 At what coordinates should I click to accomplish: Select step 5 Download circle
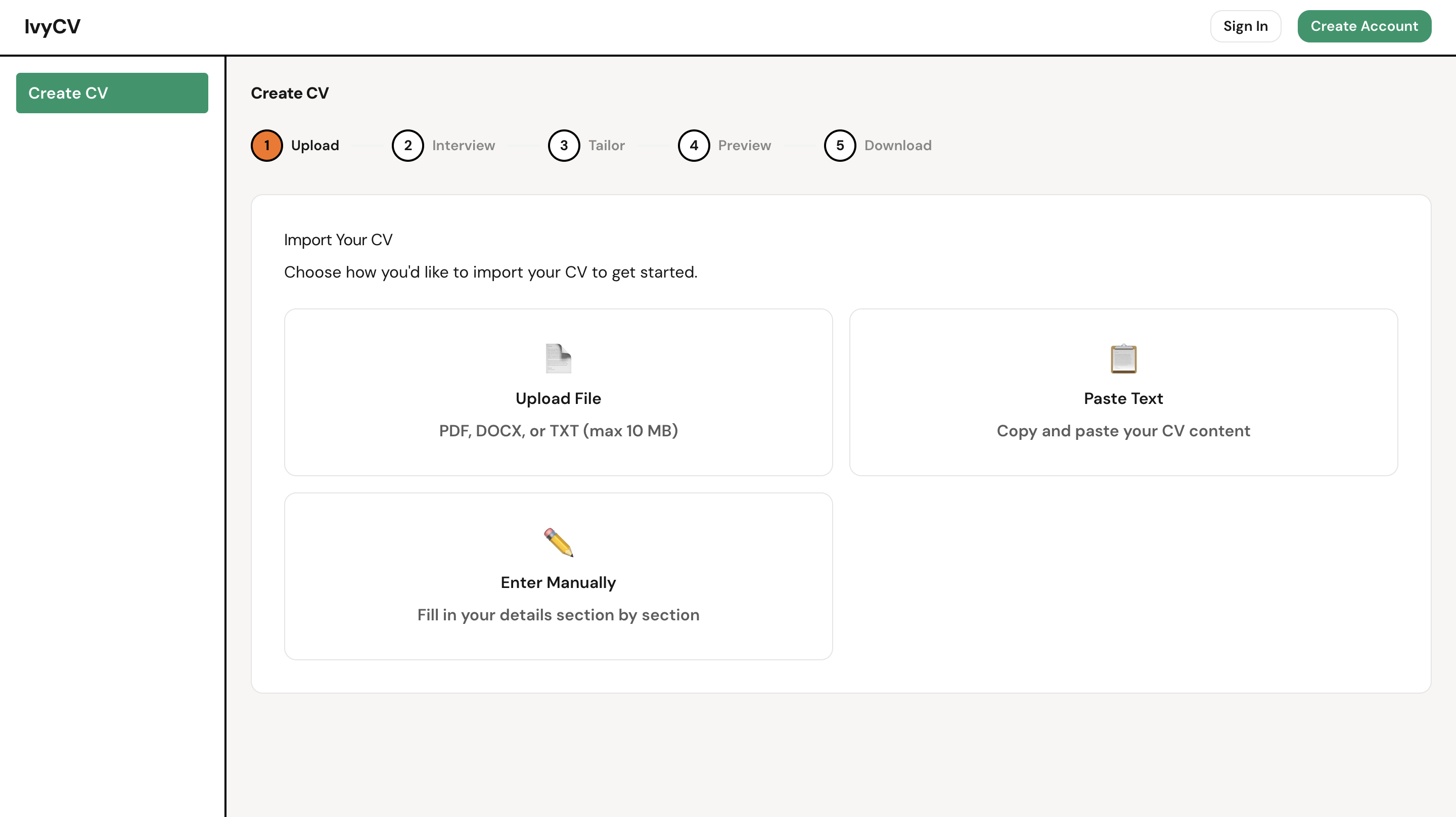[840, 145]
